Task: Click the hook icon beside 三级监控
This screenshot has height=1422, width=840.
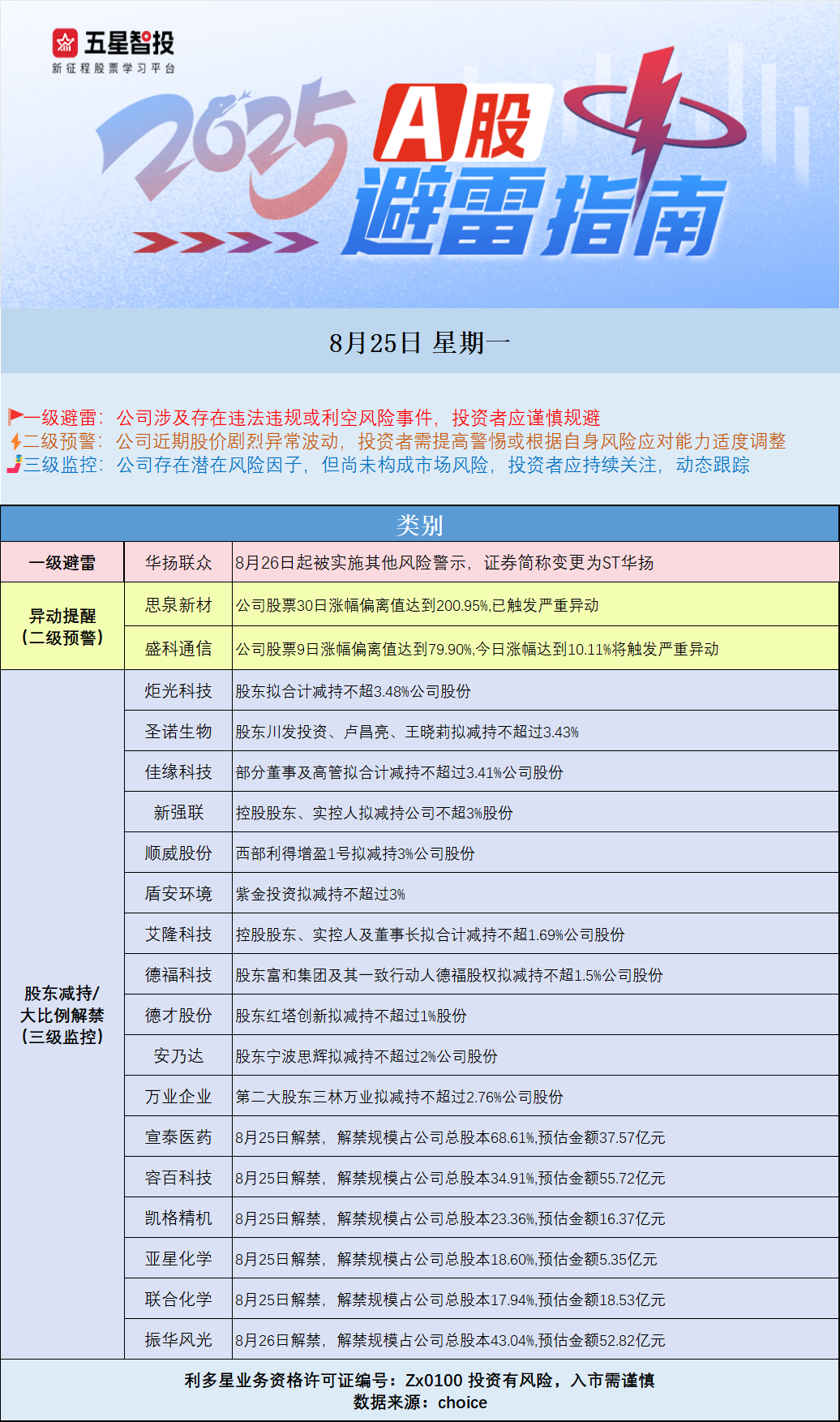Action: (x=14, y=465)
